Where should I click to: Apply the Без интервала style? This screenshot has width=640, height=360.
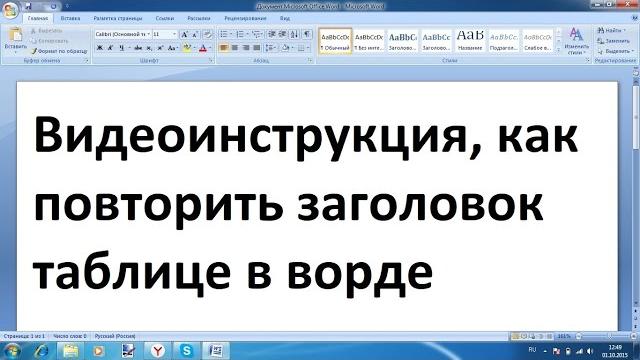coord(369,41)
